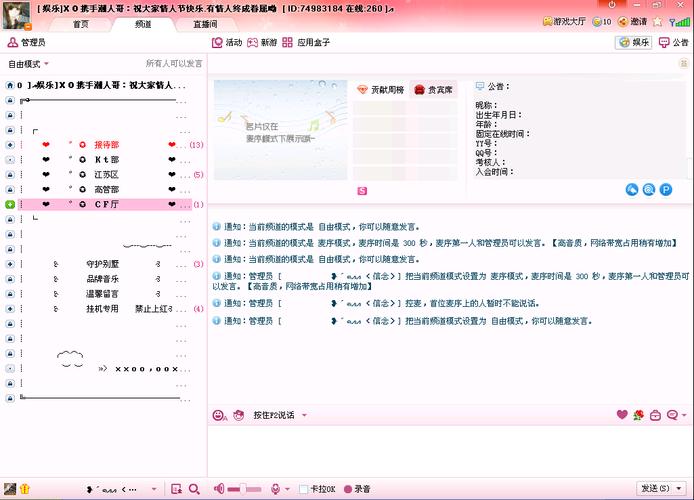Viewport: 694px width, 500px height.
Task: Click the 新游 new games icon
Action: pos(262,43)
